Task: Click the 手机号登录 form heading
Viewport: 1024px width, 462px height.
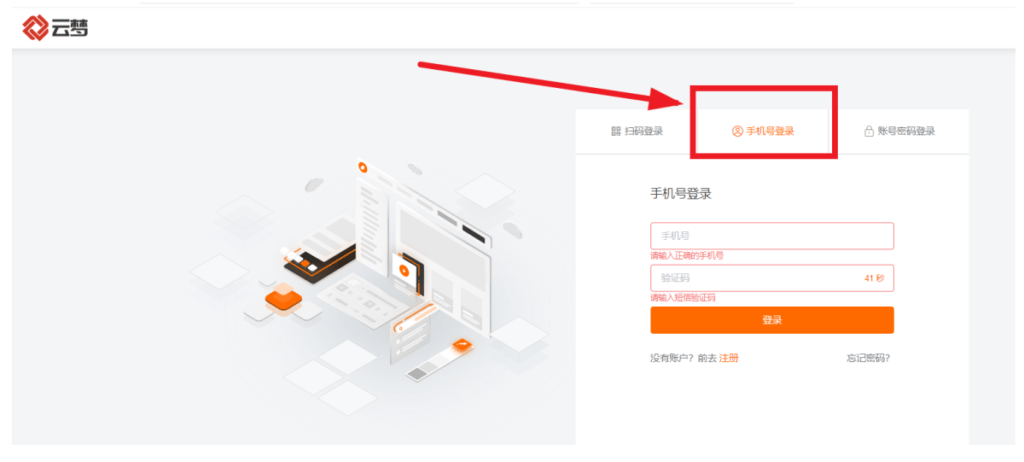Action: click(680, 194)
